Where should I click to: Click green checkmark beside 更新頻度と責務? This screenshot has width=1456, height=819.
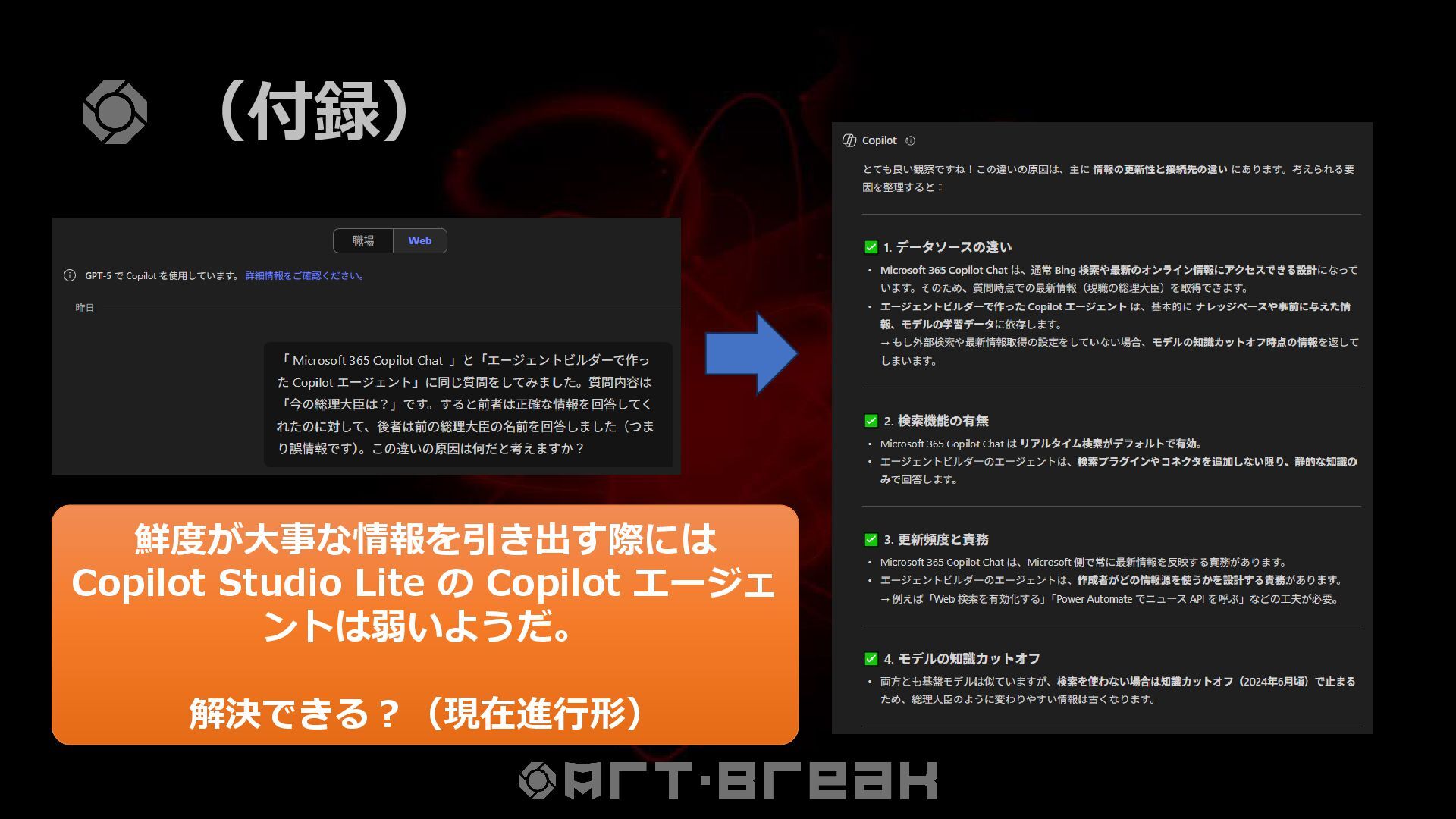[x=871, y=540]
